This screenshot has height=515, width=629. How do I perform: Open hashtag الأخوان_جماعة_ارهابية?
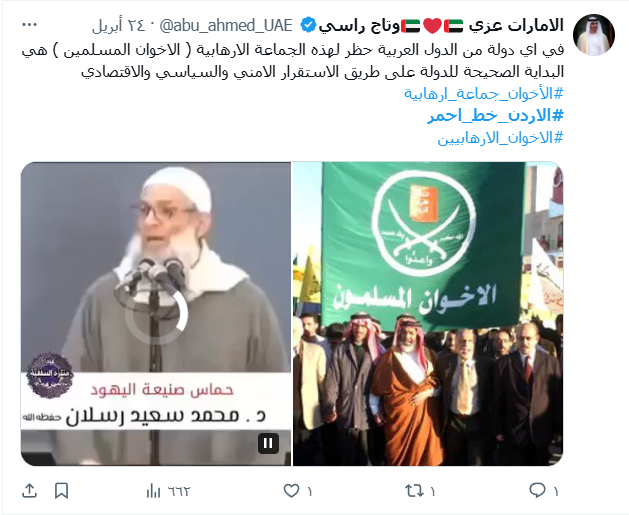[x=483, y=94]
